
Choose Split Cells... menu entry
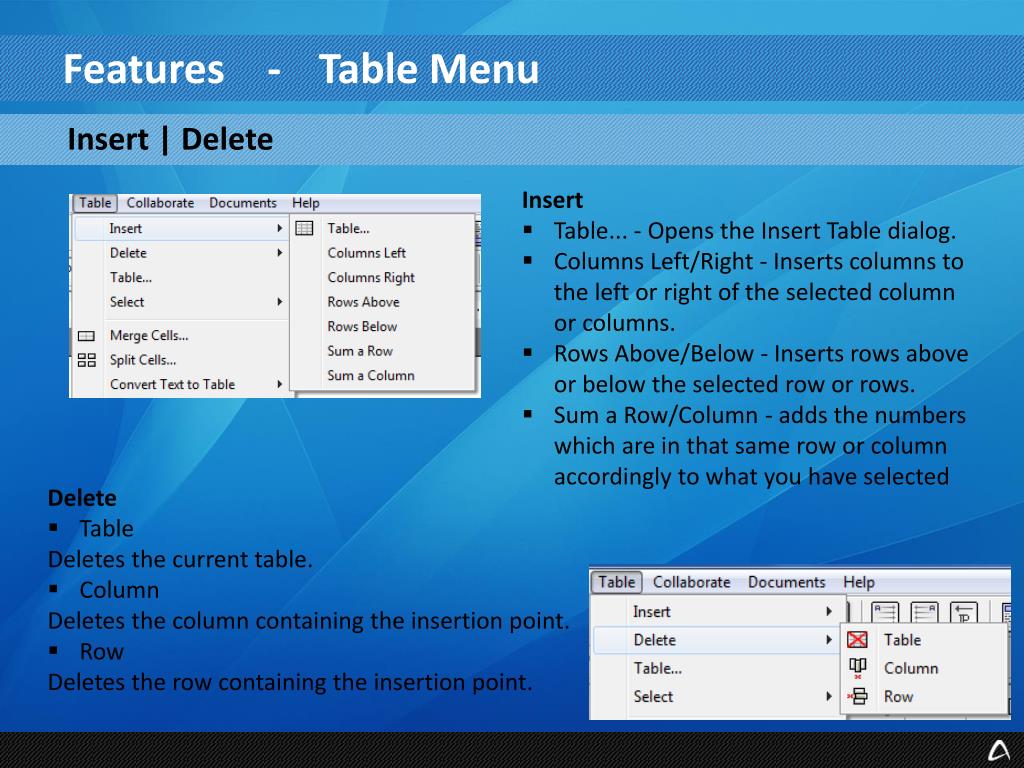point(181,360)
